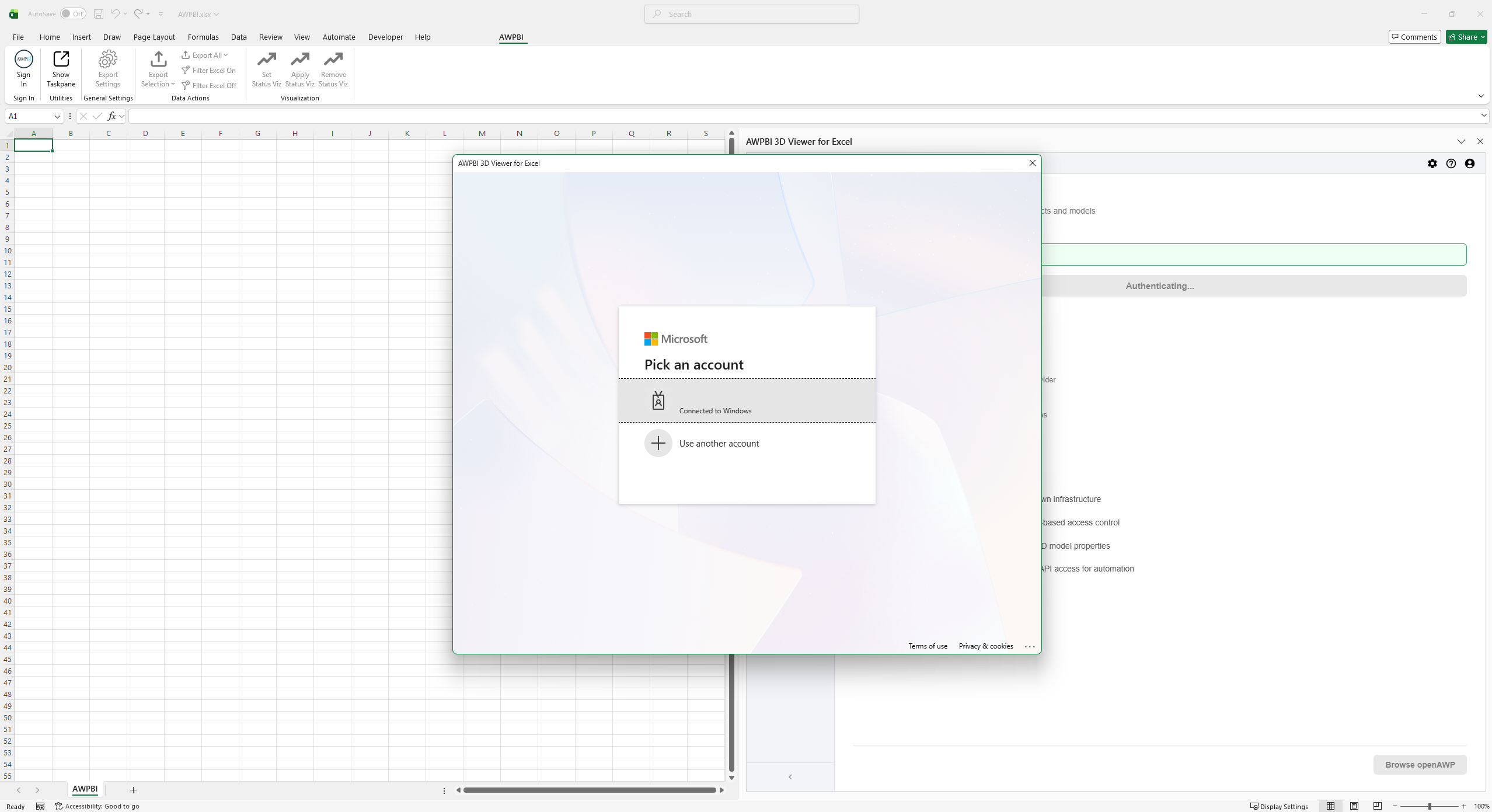Viewport: 1492px width, 812px height.
Task: Click zoom in plus icon
Action: [x=1464, y=806]
